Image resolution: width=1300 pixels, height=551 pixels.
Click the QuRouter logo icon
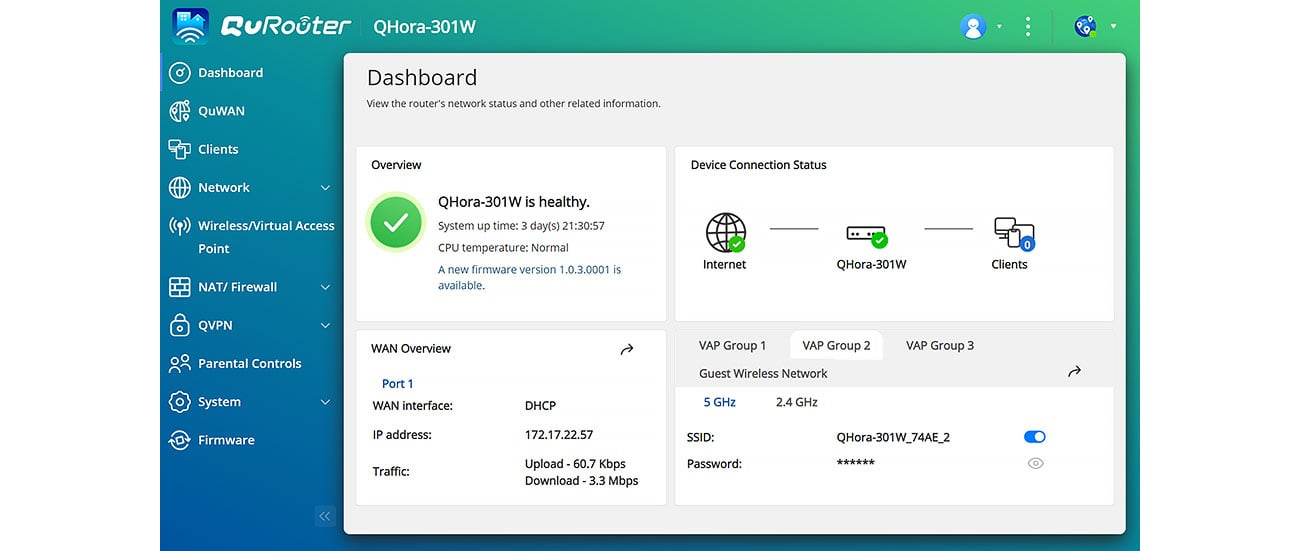190,26
